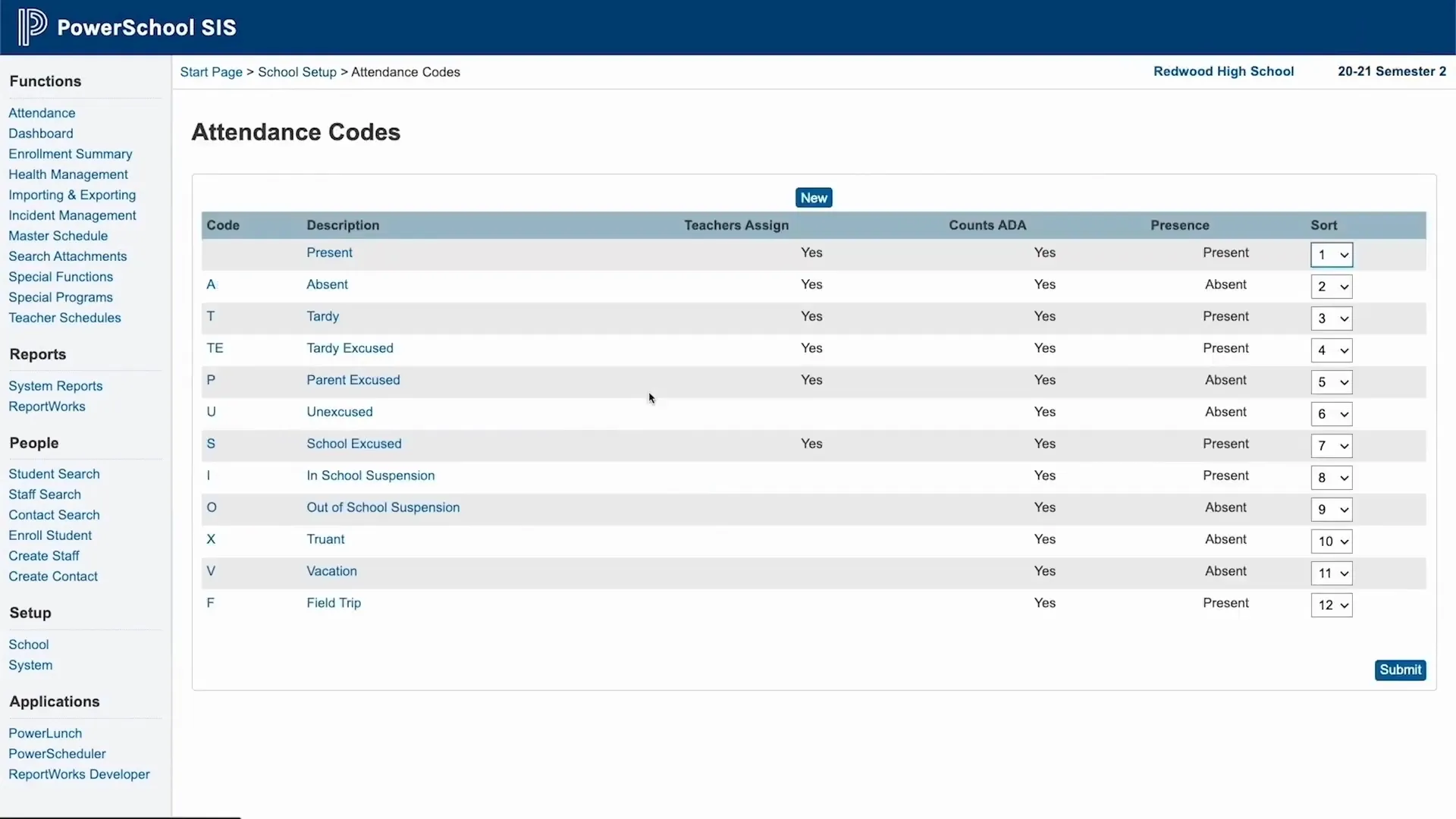This screenshot has height=819, width=1456.
Task: Edit the Tardy Excused attendance code
Action: (350, 347)
